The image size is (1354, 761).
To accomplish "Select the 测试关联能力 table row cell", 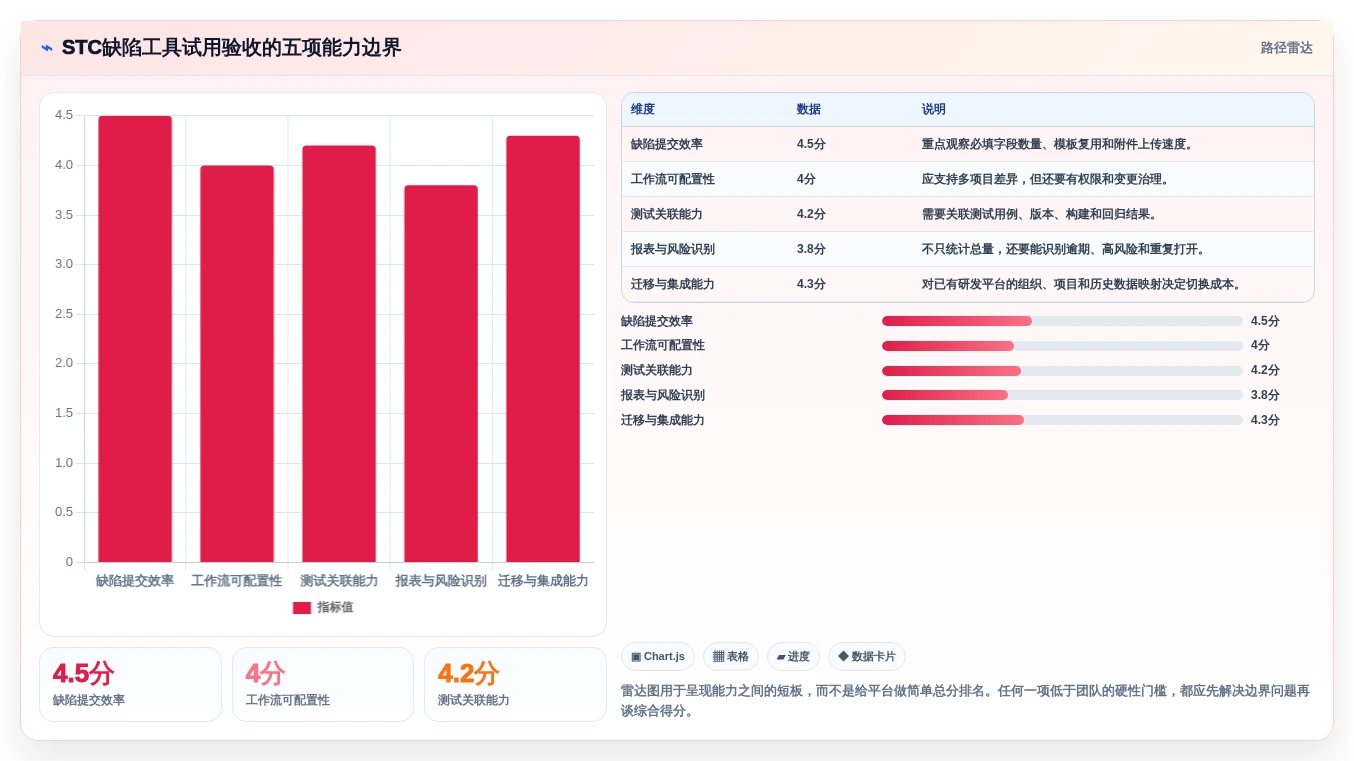I will click(667, 215).
